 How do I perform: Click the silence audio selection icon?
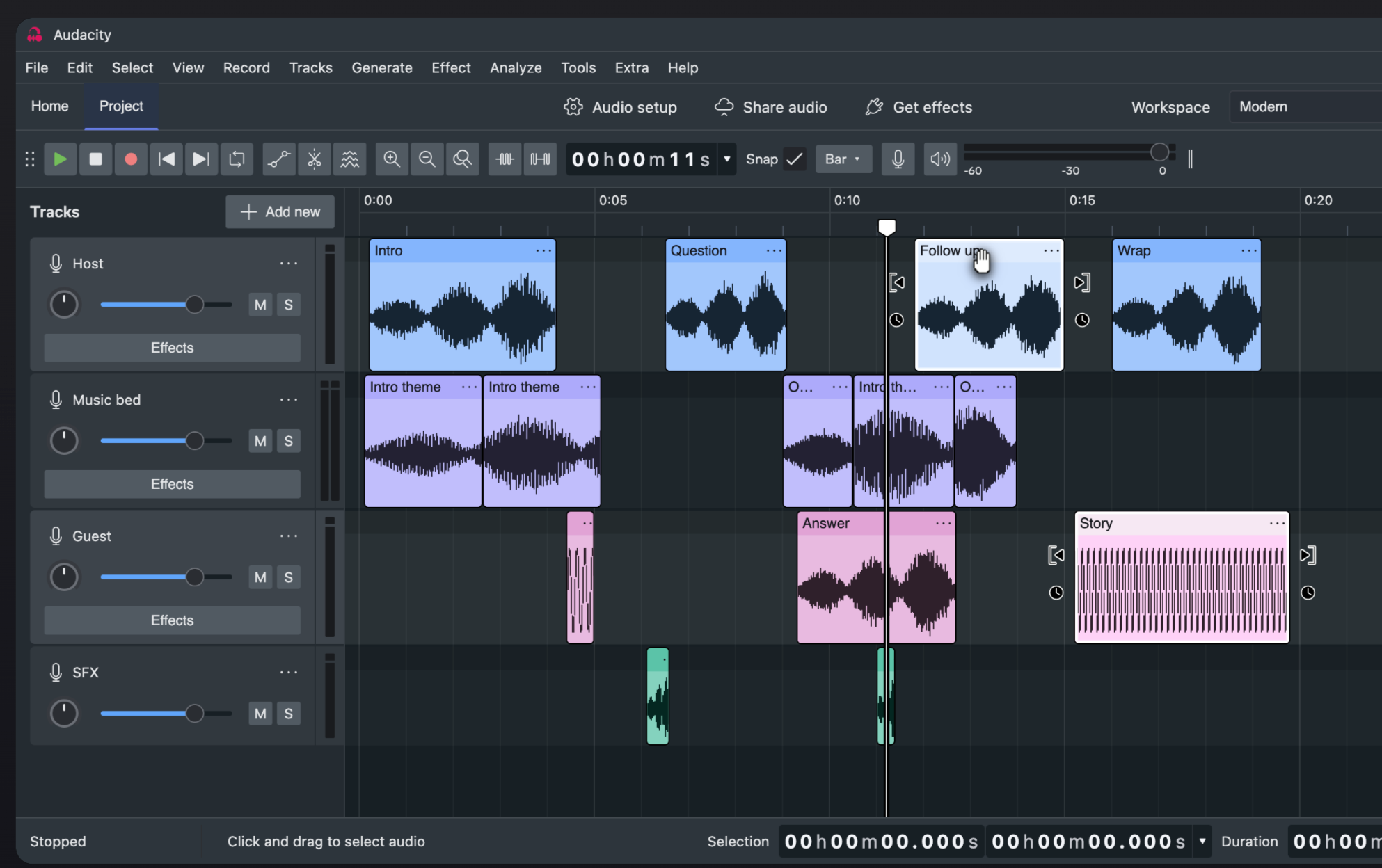[540, 159]
